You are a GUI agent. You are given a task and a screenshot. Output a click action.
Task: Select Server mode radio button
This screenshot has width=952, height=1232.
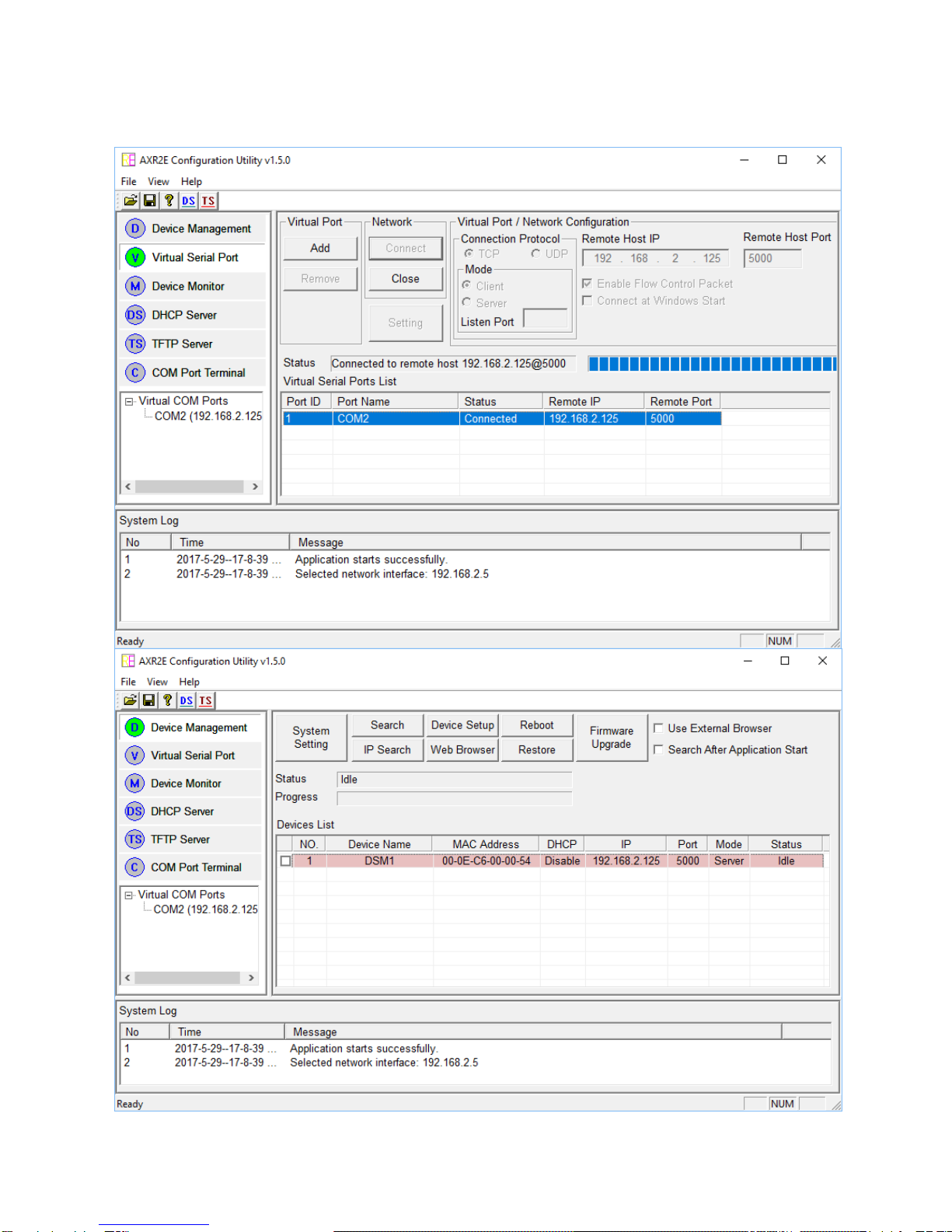tap(466, 302)
